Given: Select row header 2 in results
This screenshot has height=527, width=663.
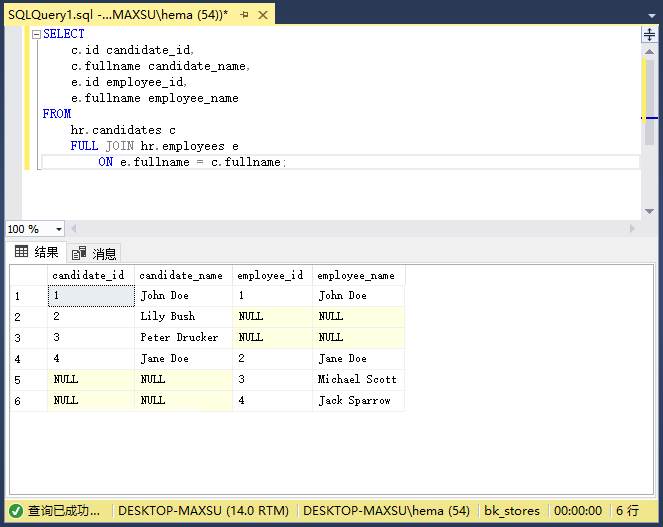Looking at the screenshot, I should click(29, 317).
